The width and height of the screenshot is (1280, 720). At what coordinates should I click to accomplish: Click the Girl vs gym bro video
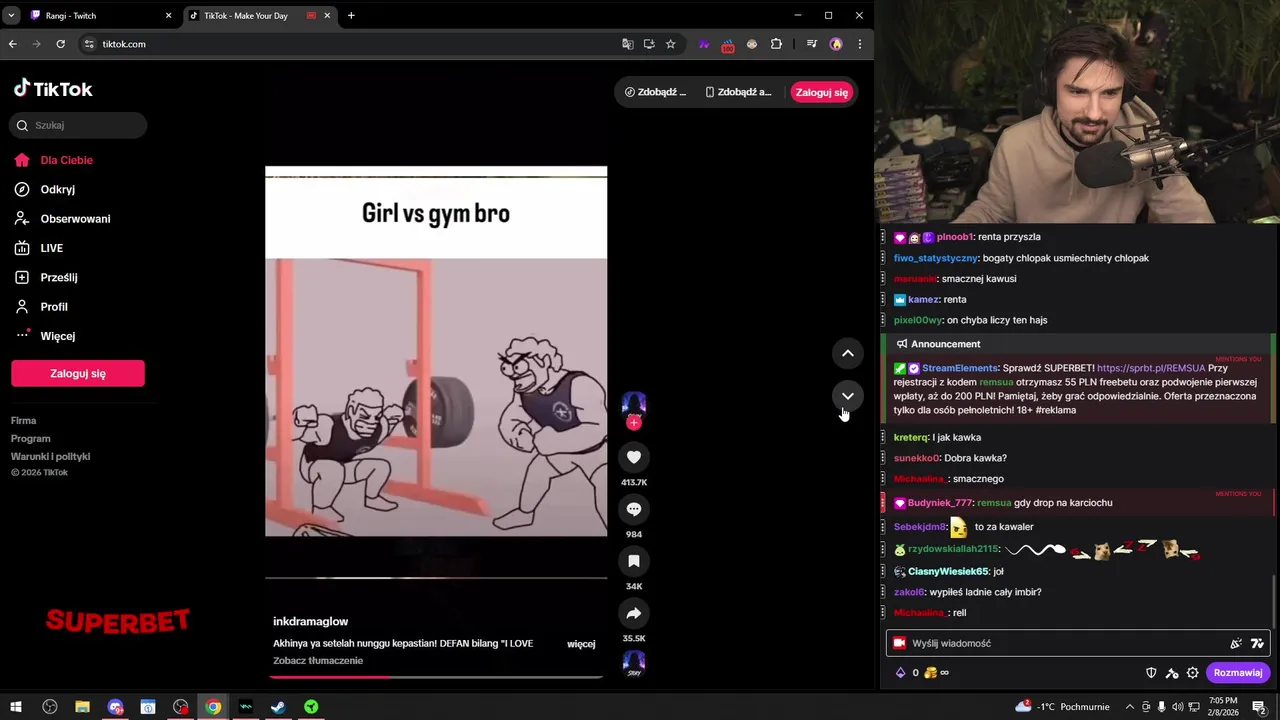point(436,351)
